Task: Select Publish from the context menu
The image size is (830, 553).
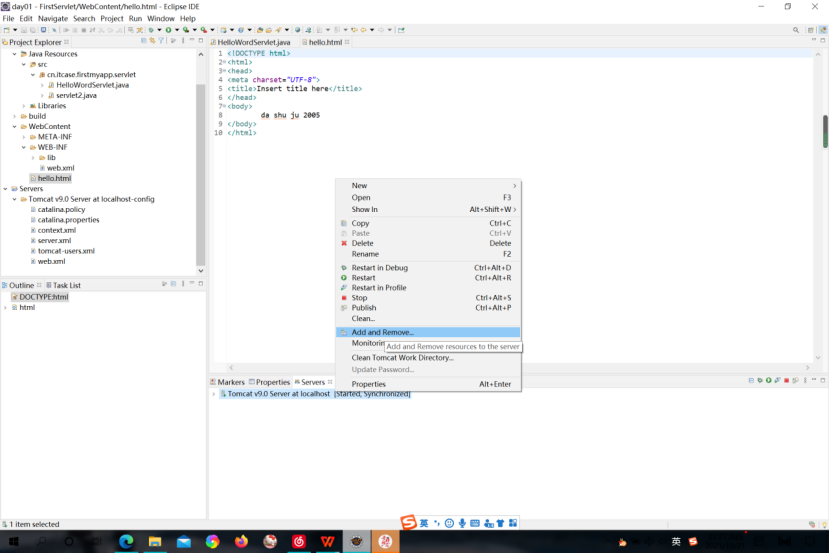Action: (428, 308)
